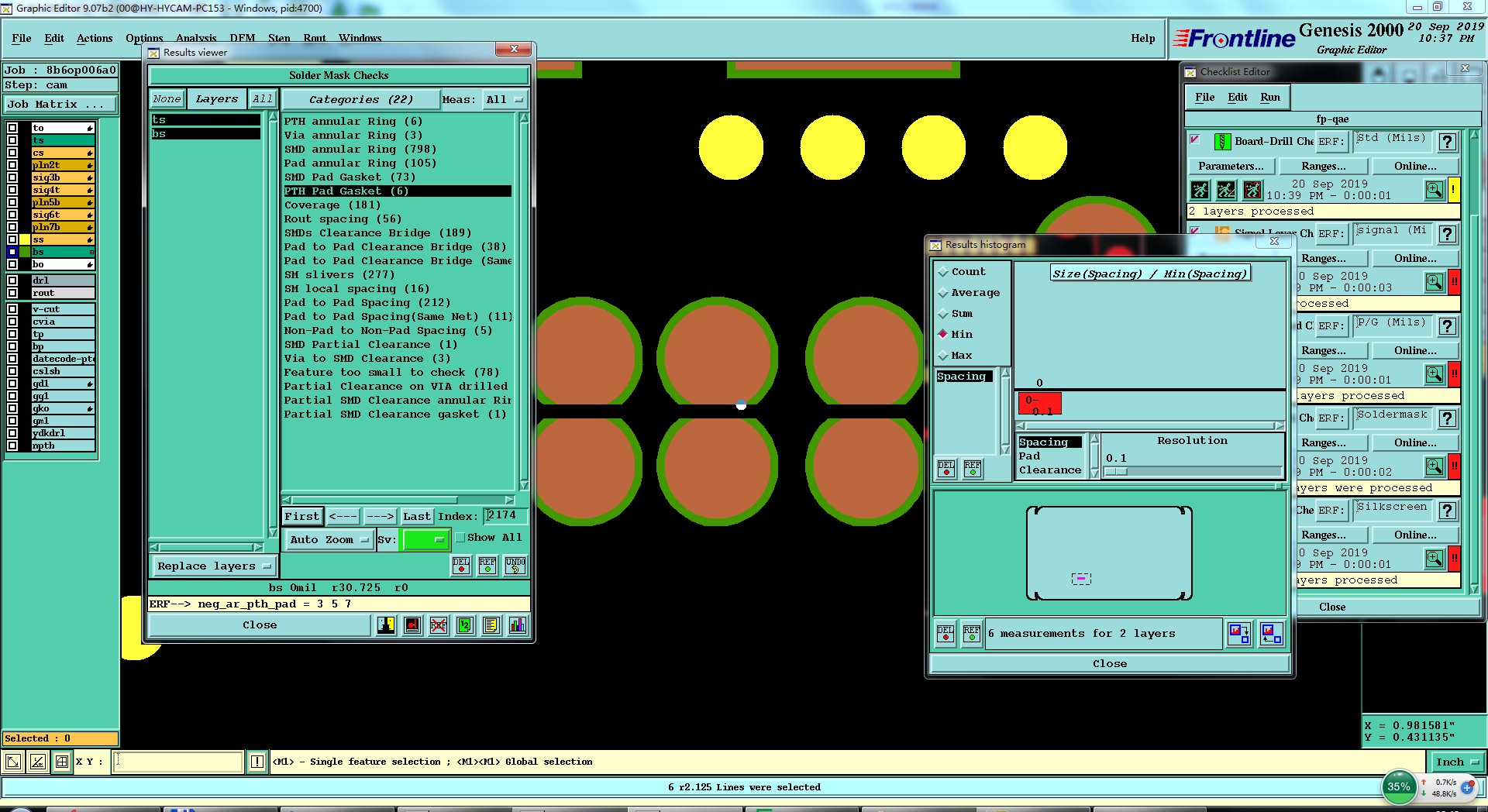The height and width of the screenshot is (812, 1488).
Task: Click Parameters... in Checklist Editor
Action: [x=1231, y=167]
